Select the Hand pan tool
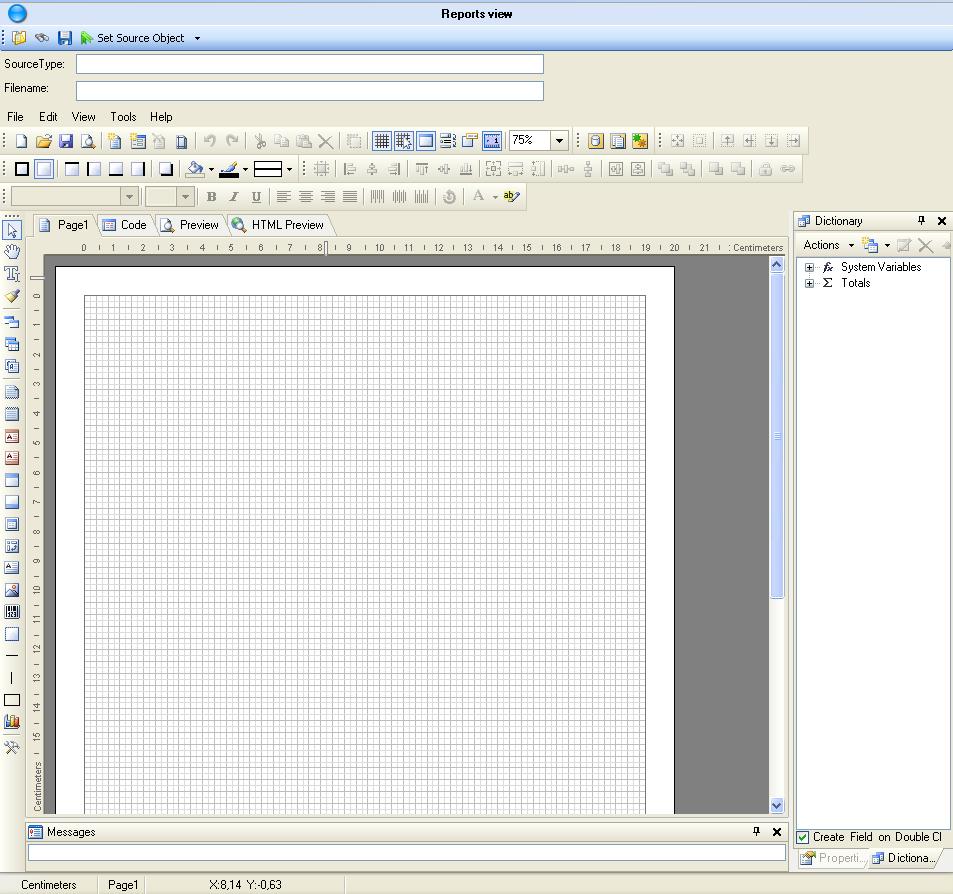This screenshot has height=894, width=953. (12, 251)
